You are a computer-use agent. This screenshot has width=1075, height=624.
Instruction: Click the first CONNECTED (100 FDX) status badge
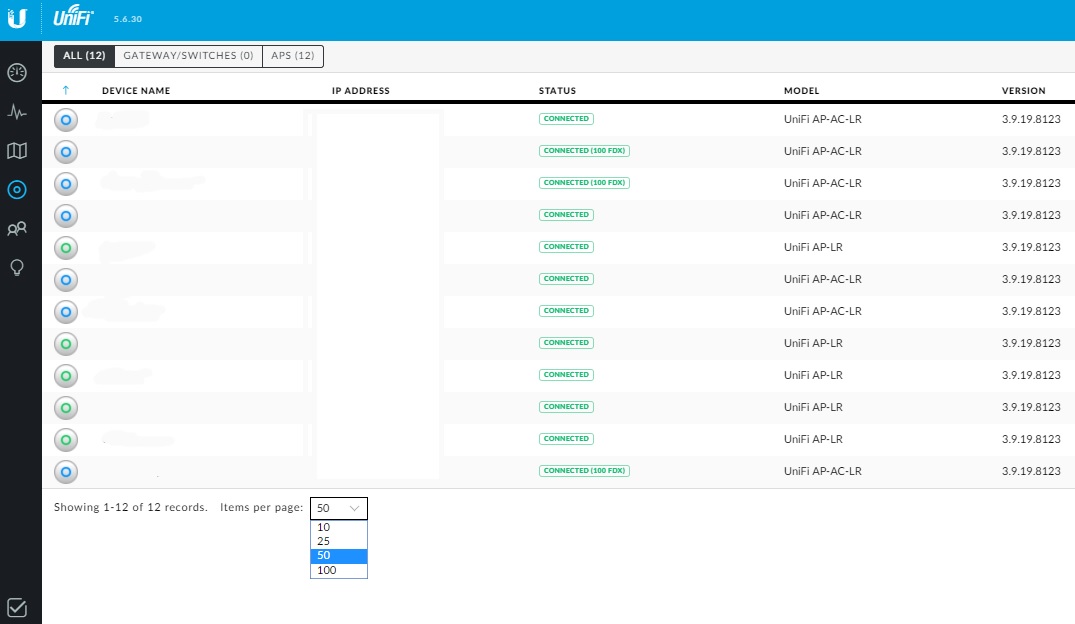tap(585, 151)
